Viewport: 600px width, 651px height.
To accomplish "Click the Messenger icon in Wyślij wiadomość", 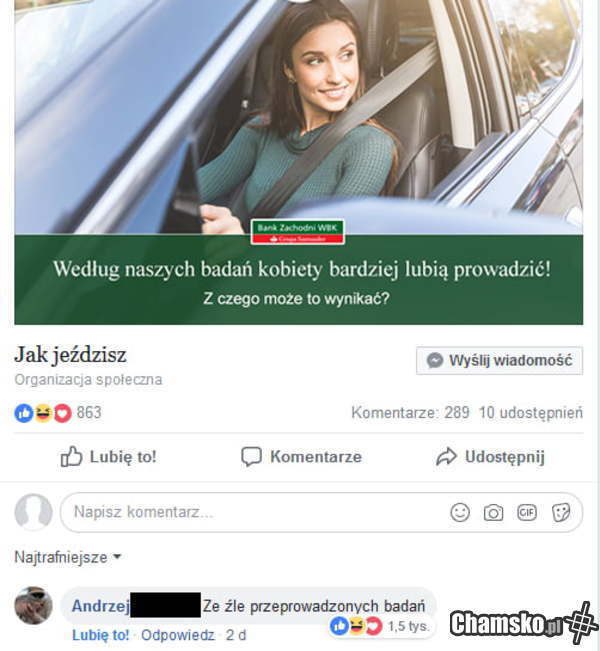I will click(435, 360).
